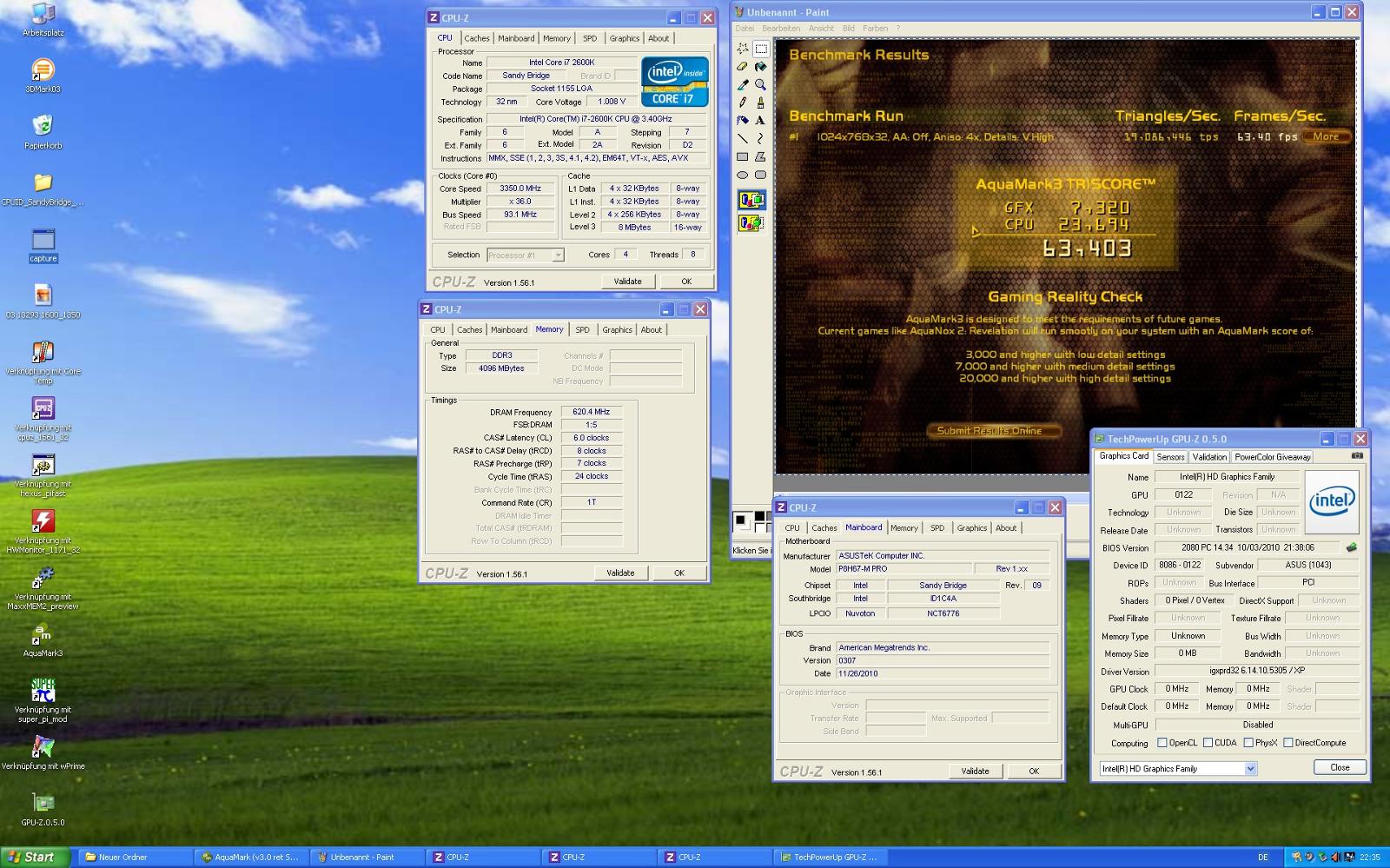Click Validate in the CPU-Z Mainboard window

[975, 771]
